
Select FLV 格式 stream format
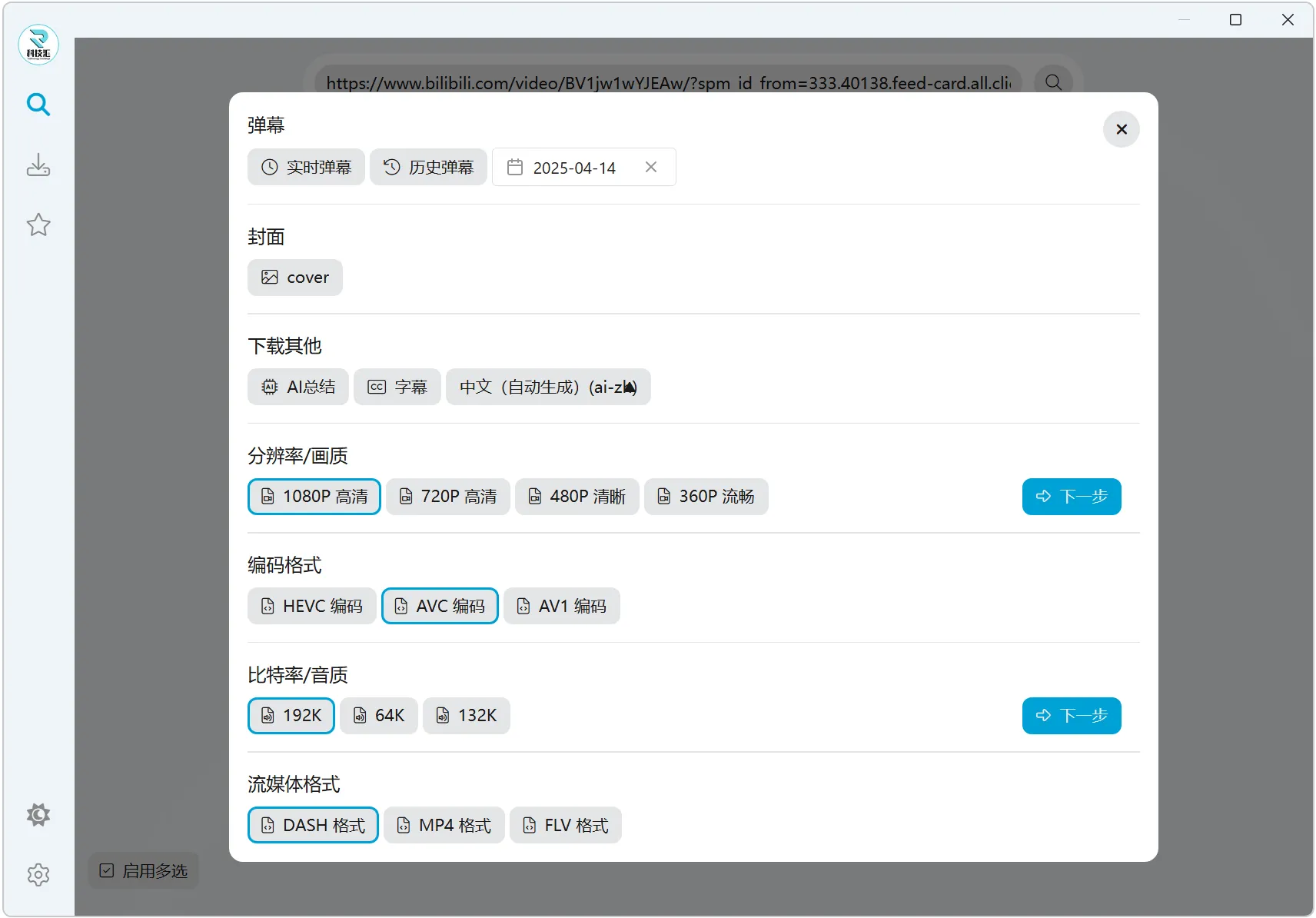click(x=566, y=825)
